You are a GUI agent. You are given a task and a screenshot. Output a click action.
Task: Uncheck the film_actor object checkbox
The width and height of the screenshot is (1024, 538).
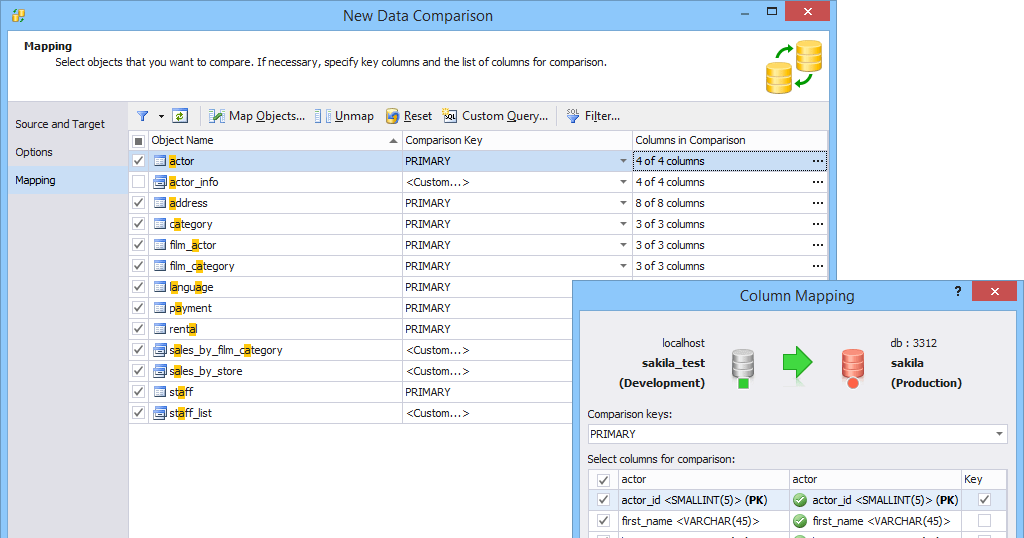point(138,244)
